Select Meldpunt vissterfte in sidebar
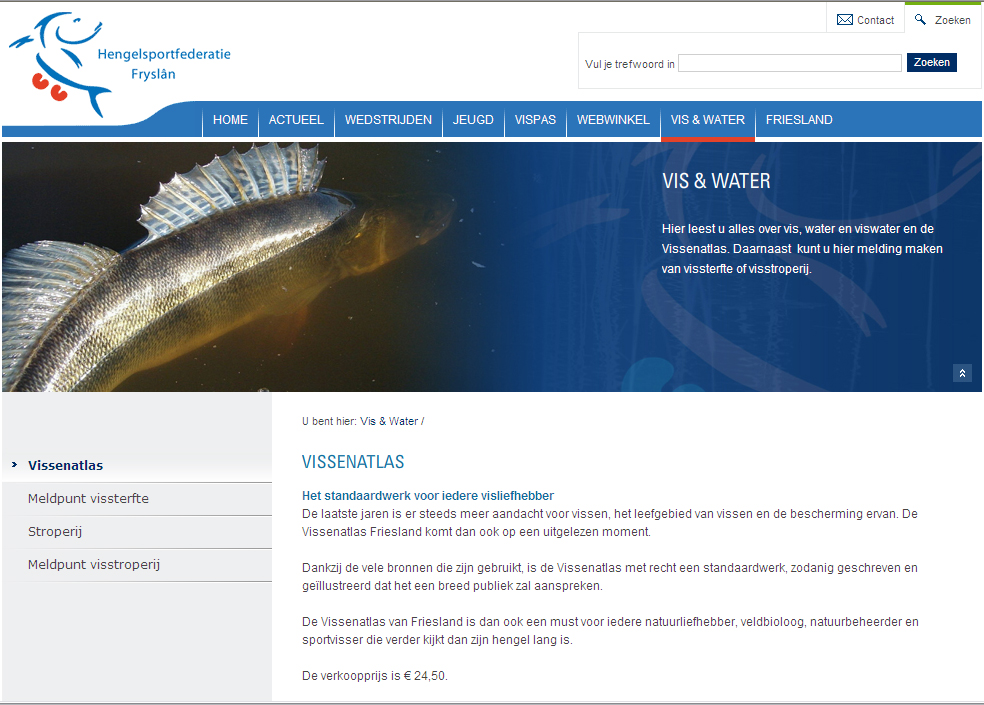 pos(88,498)
